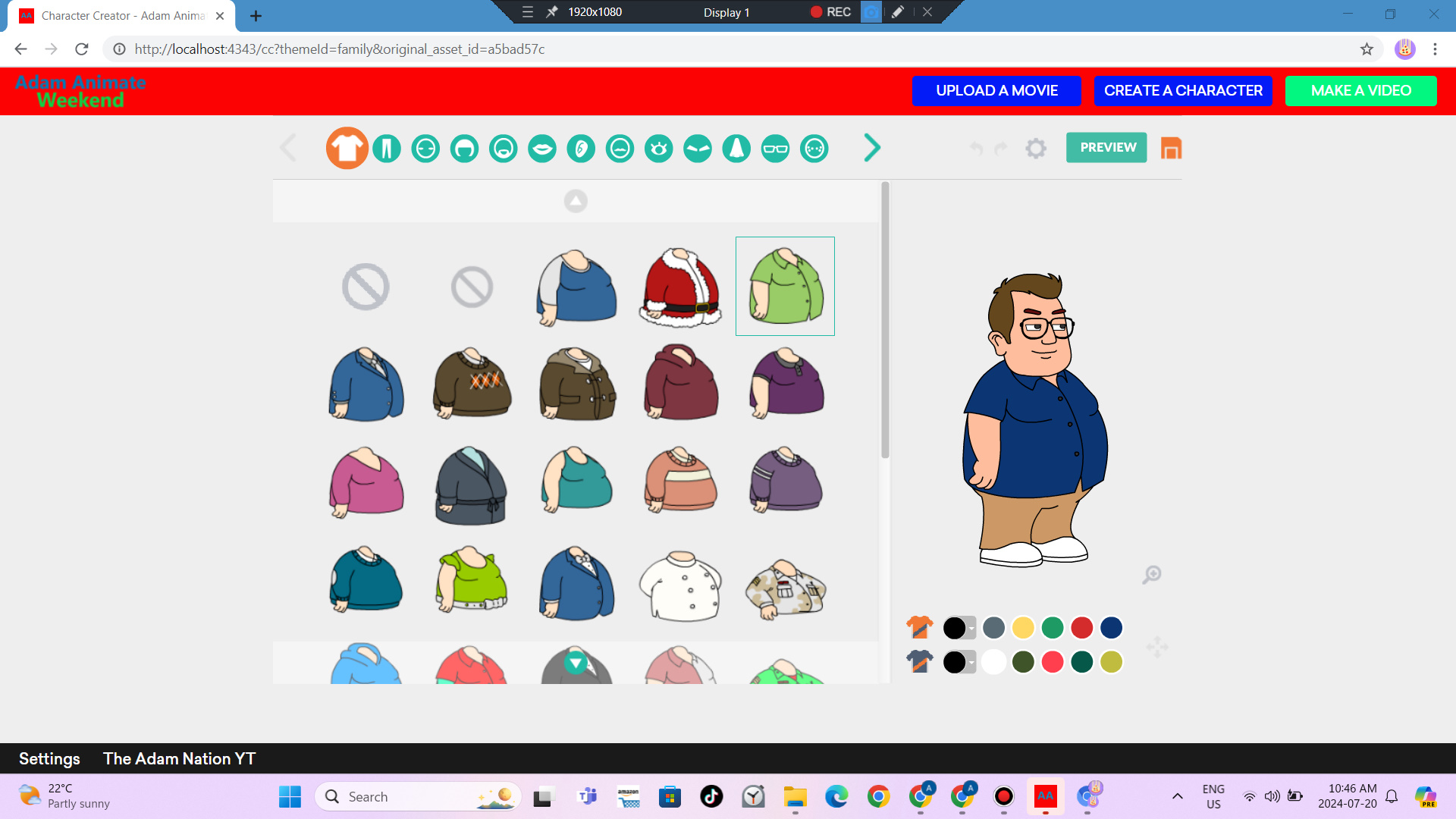Open the shirt color black dropdown

click(959, 628)
